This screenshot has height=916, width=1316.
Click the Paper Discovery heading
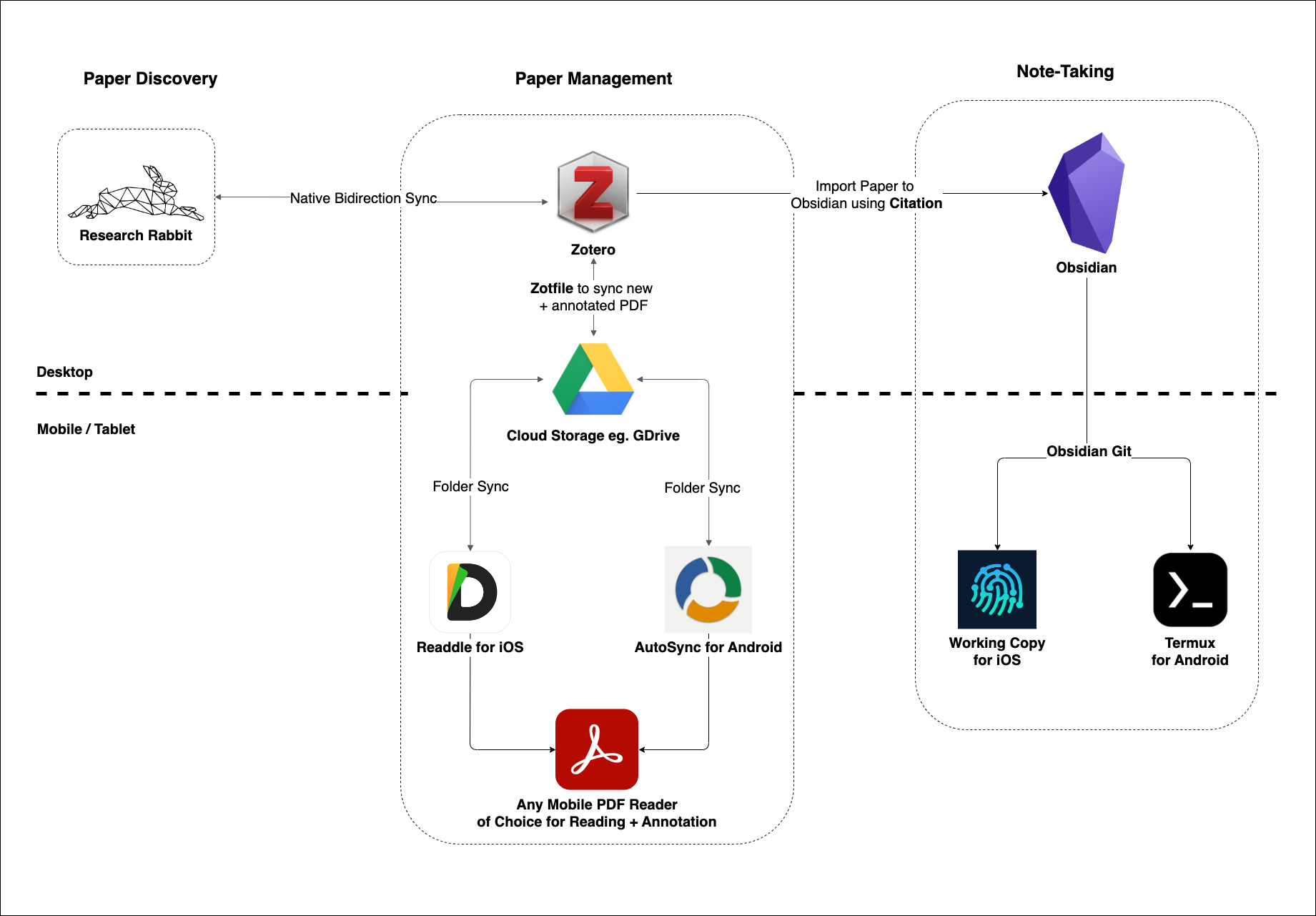click(x=150, y=79)
